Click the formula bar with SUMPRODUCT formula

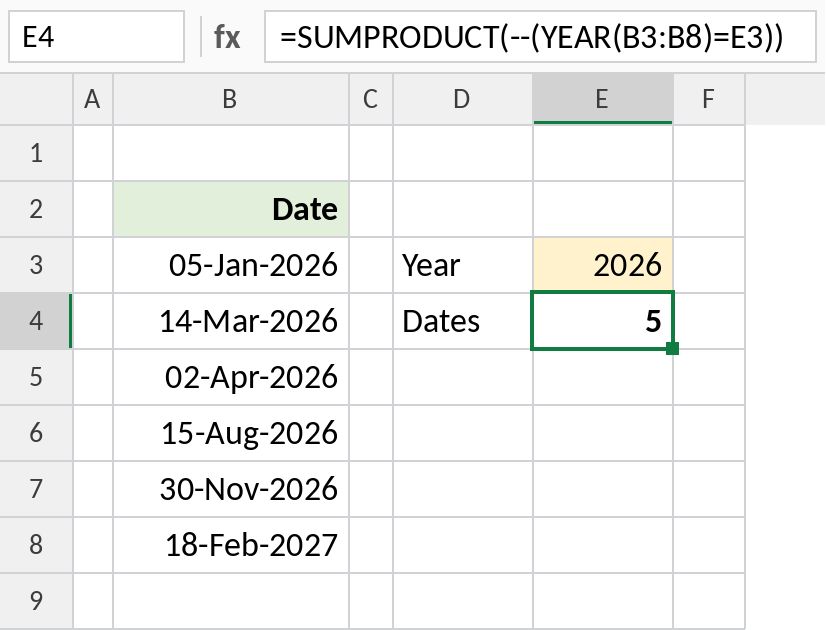pyautogui.click(x=540, y=37)
